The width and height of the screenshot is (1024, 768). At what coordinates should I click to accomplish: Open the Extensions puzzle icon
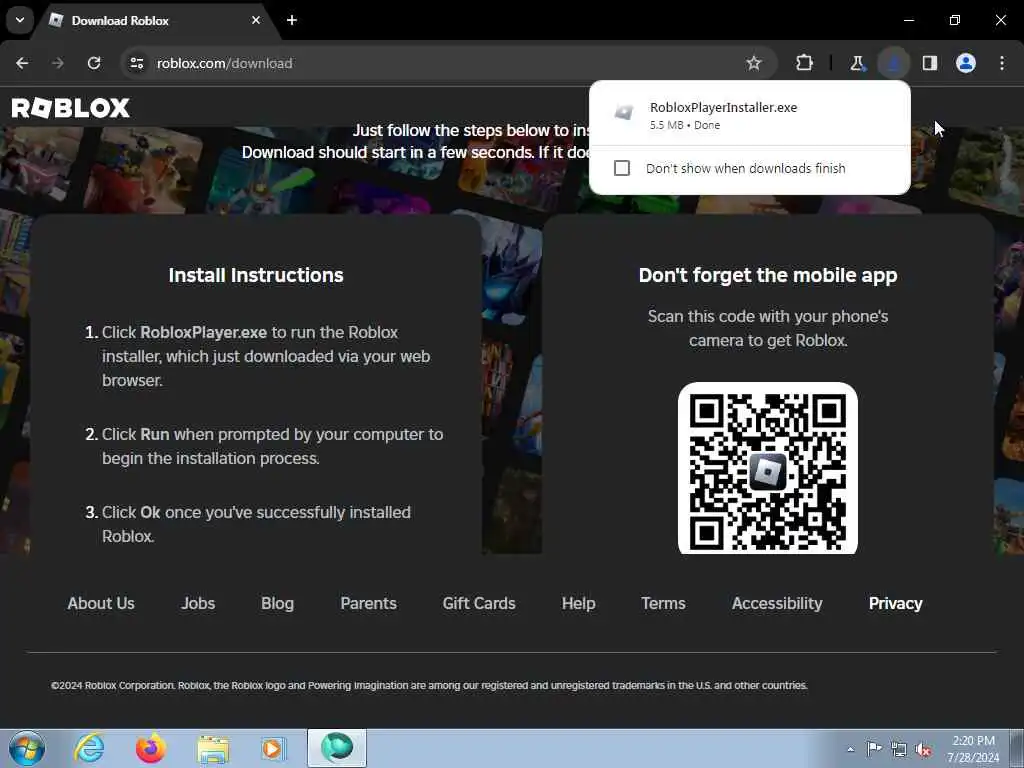coord(804,63)
